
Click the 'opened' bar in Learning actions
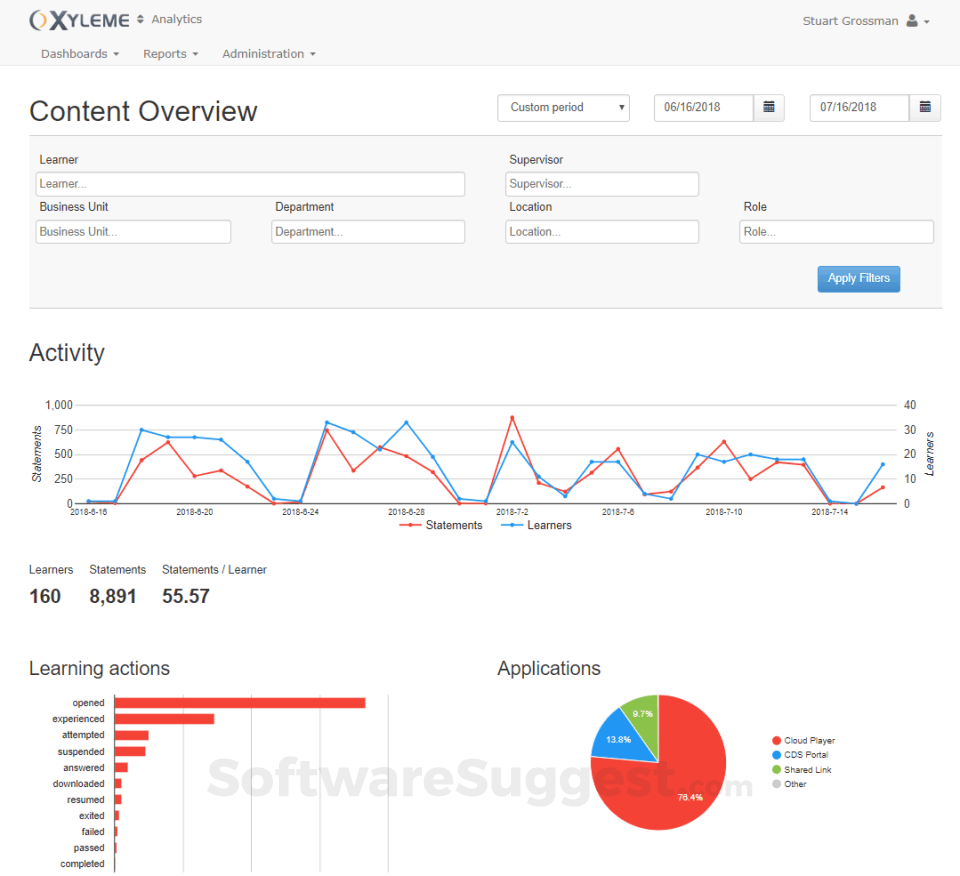pyautogui.click(x=240, y=703)
